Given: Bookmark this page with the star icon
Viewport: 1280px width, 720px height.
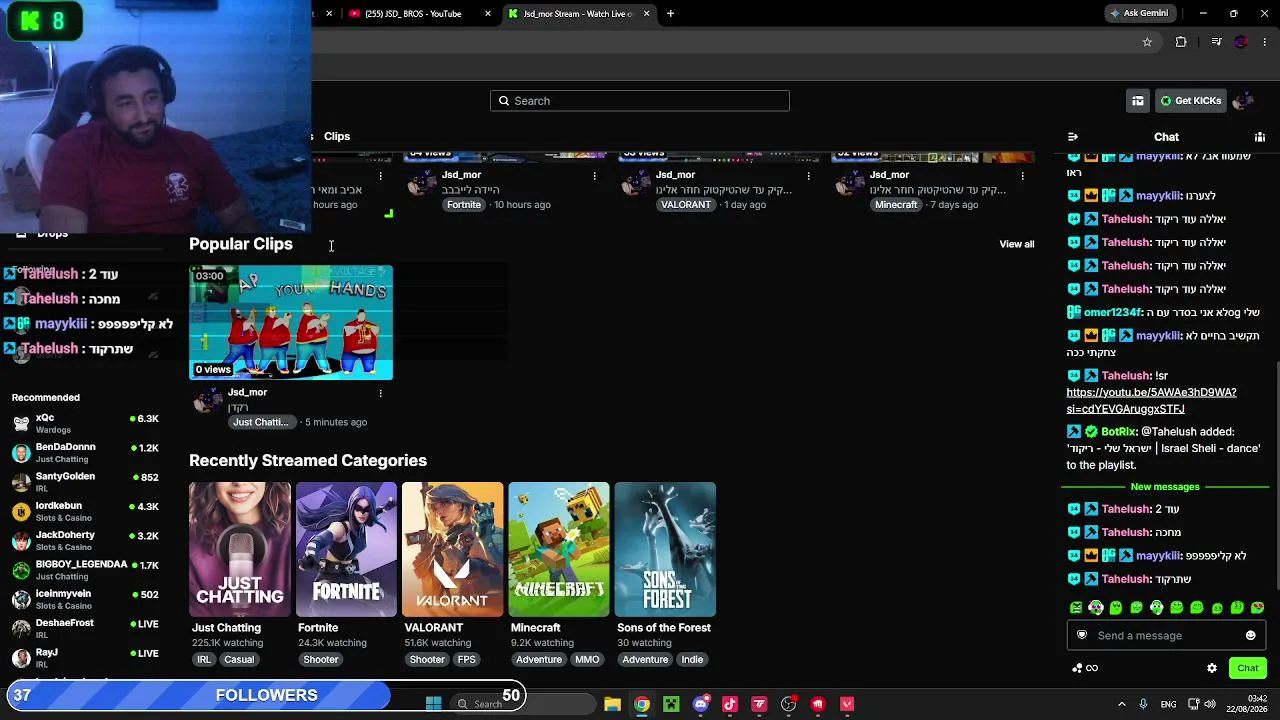Looking at the screenshot, I should tap(1147, 42).
